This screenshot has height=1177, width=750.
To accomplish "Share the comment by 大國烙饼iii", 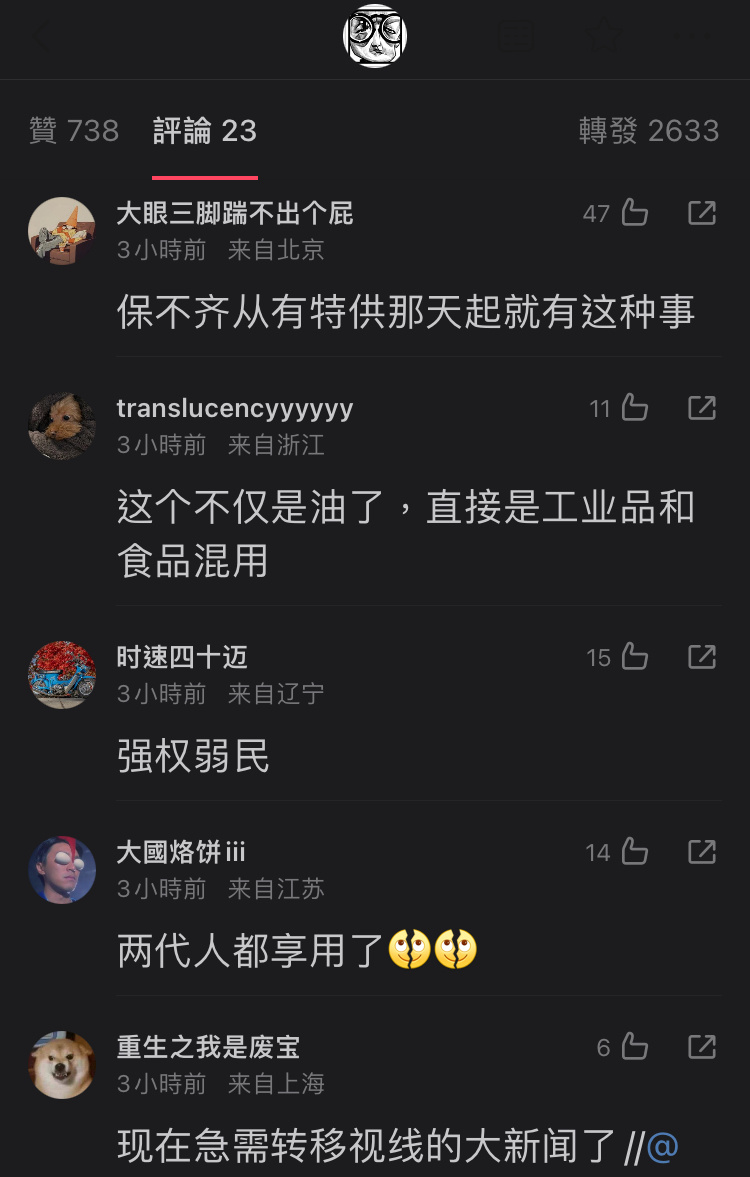I will click(x=702, y=852).
